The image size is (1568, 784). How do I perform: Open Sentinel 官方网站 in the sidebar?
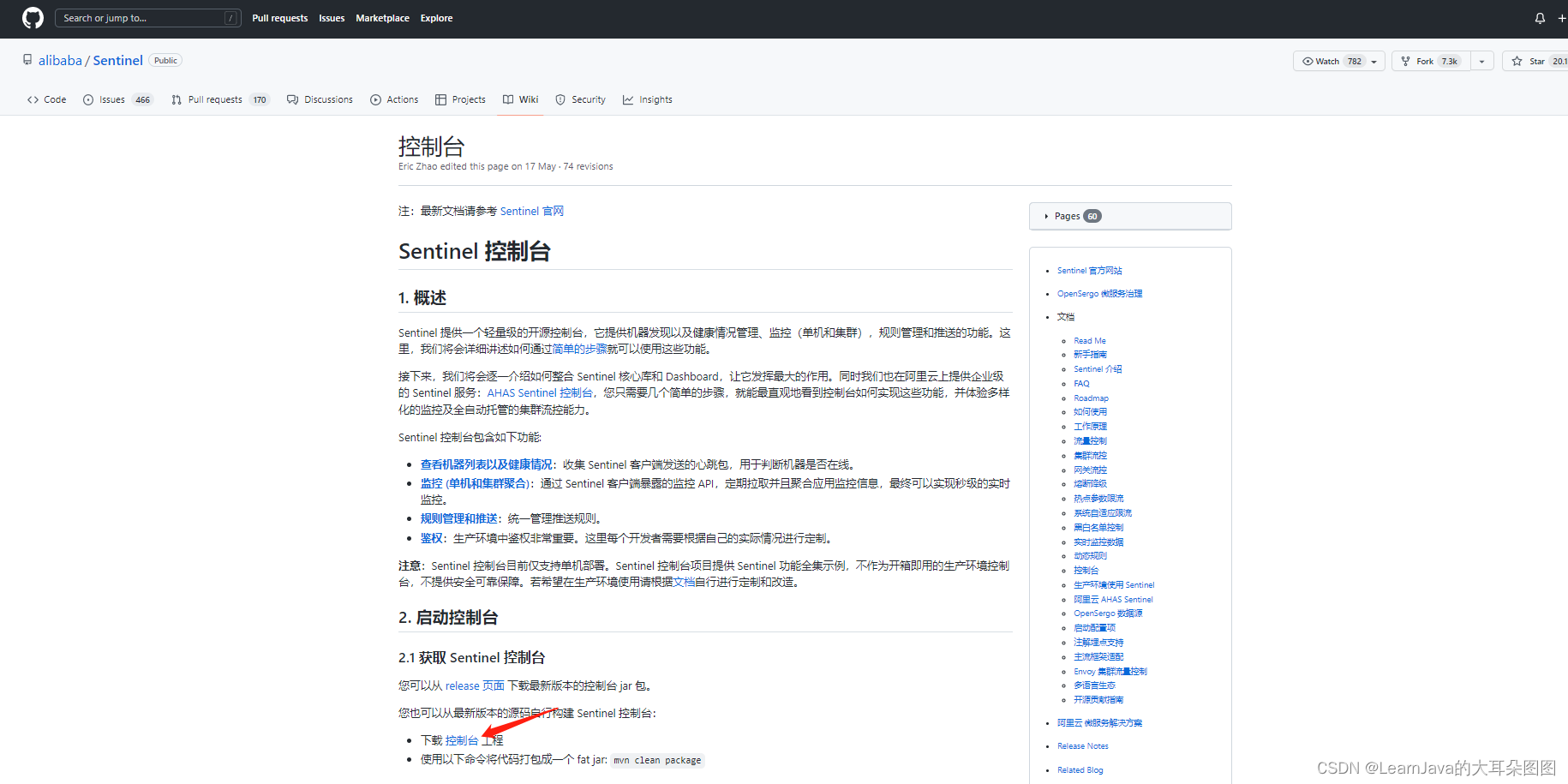pos(1089,271)
